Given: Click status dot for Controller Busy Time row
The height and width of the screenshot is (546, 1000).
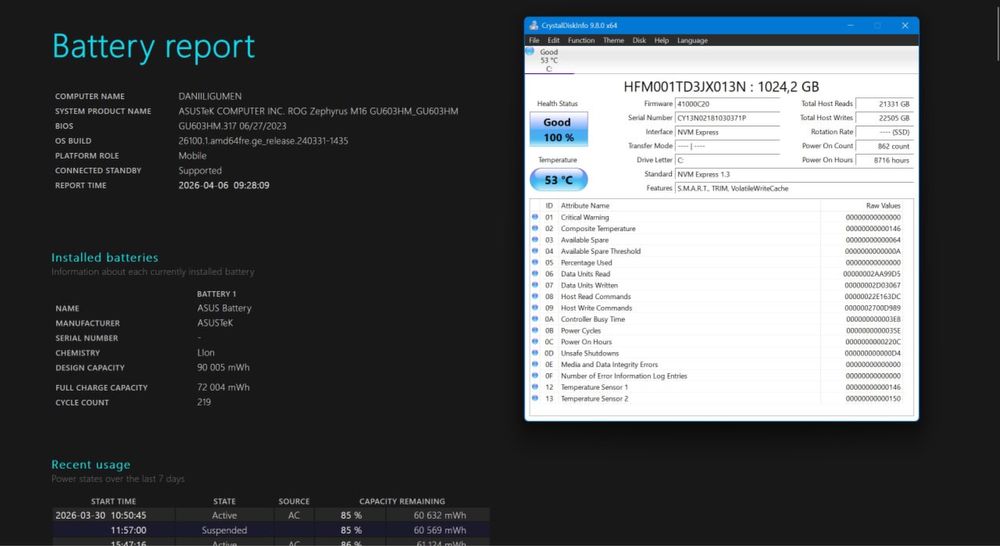Looking at the screenshot, I should coord(535,319).
